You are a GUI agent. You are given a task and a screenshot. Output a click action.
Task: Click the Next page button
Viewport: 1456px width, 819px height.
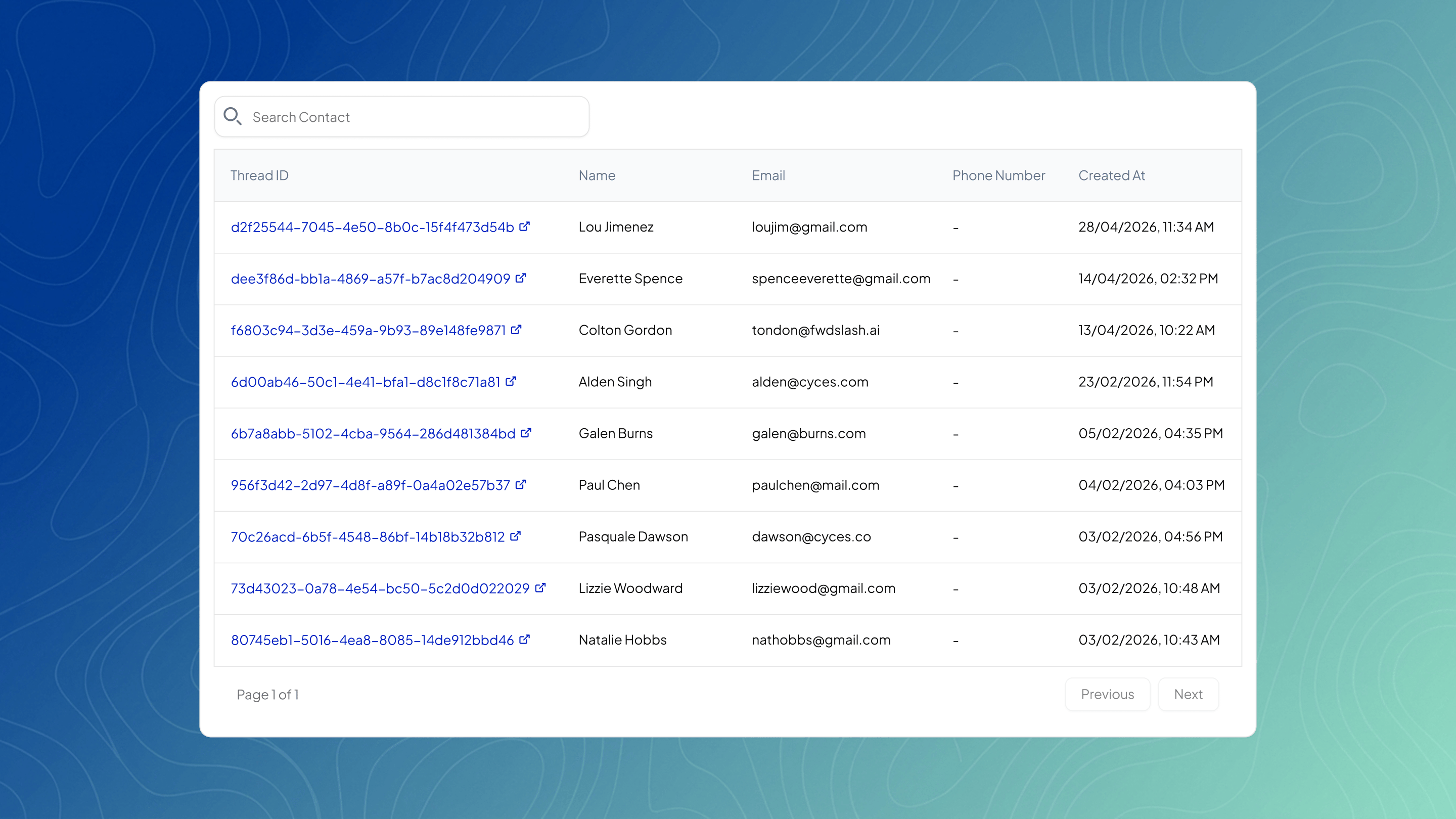1188,694
